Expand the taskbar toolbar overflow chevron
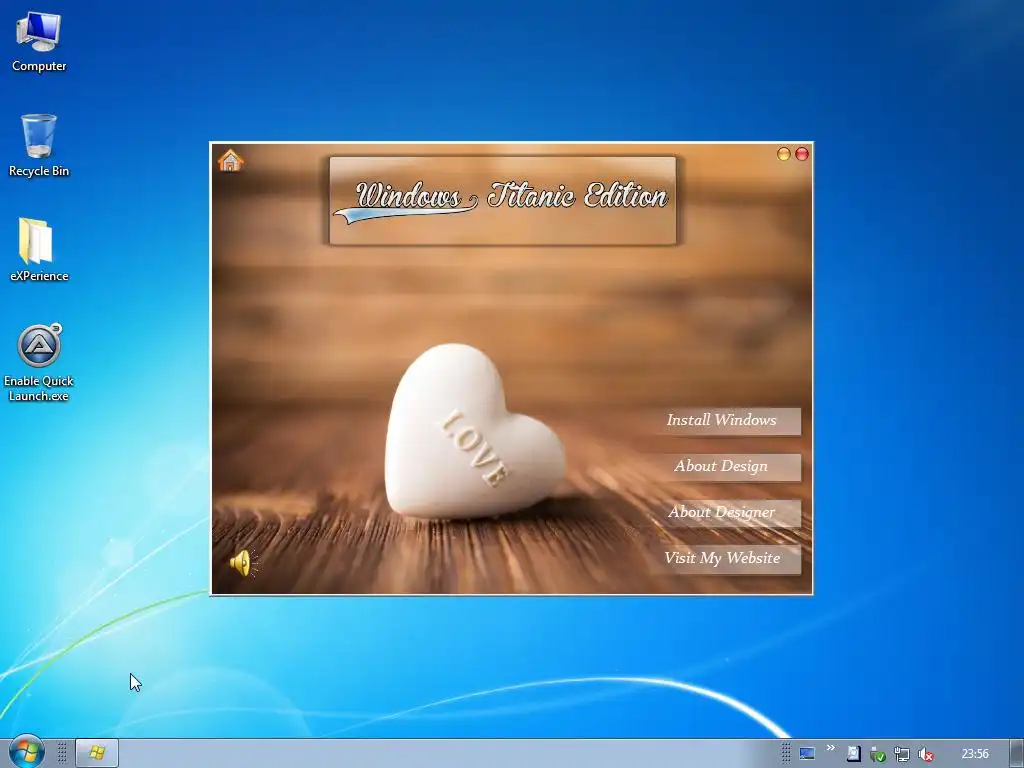Viewport: 1024px width, 768px height. (831, 748)
